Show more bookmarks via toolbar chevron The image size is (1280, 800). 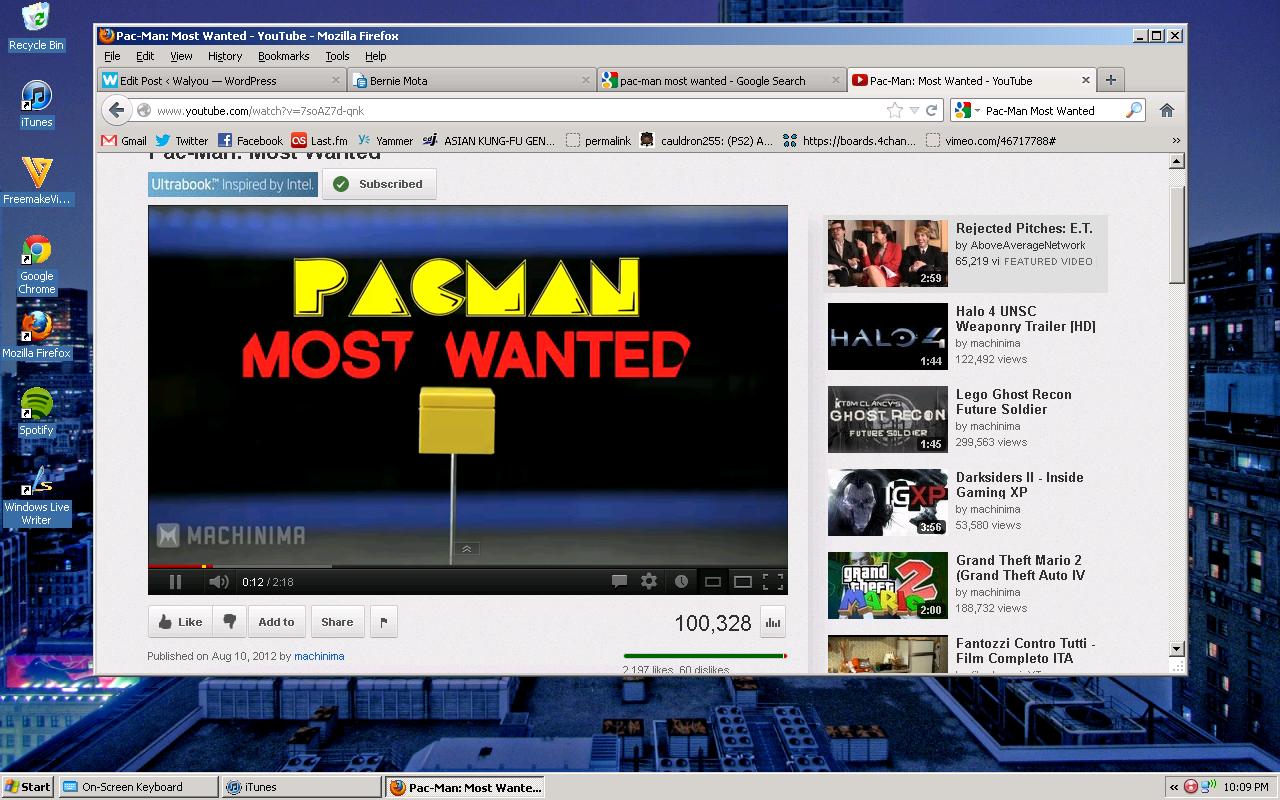click(x=1176, y=141)
